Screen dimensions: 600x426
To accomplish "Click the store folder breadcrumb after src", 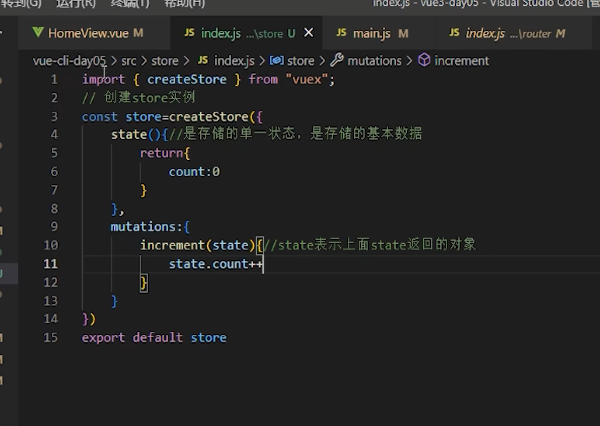I will (165, 61).
